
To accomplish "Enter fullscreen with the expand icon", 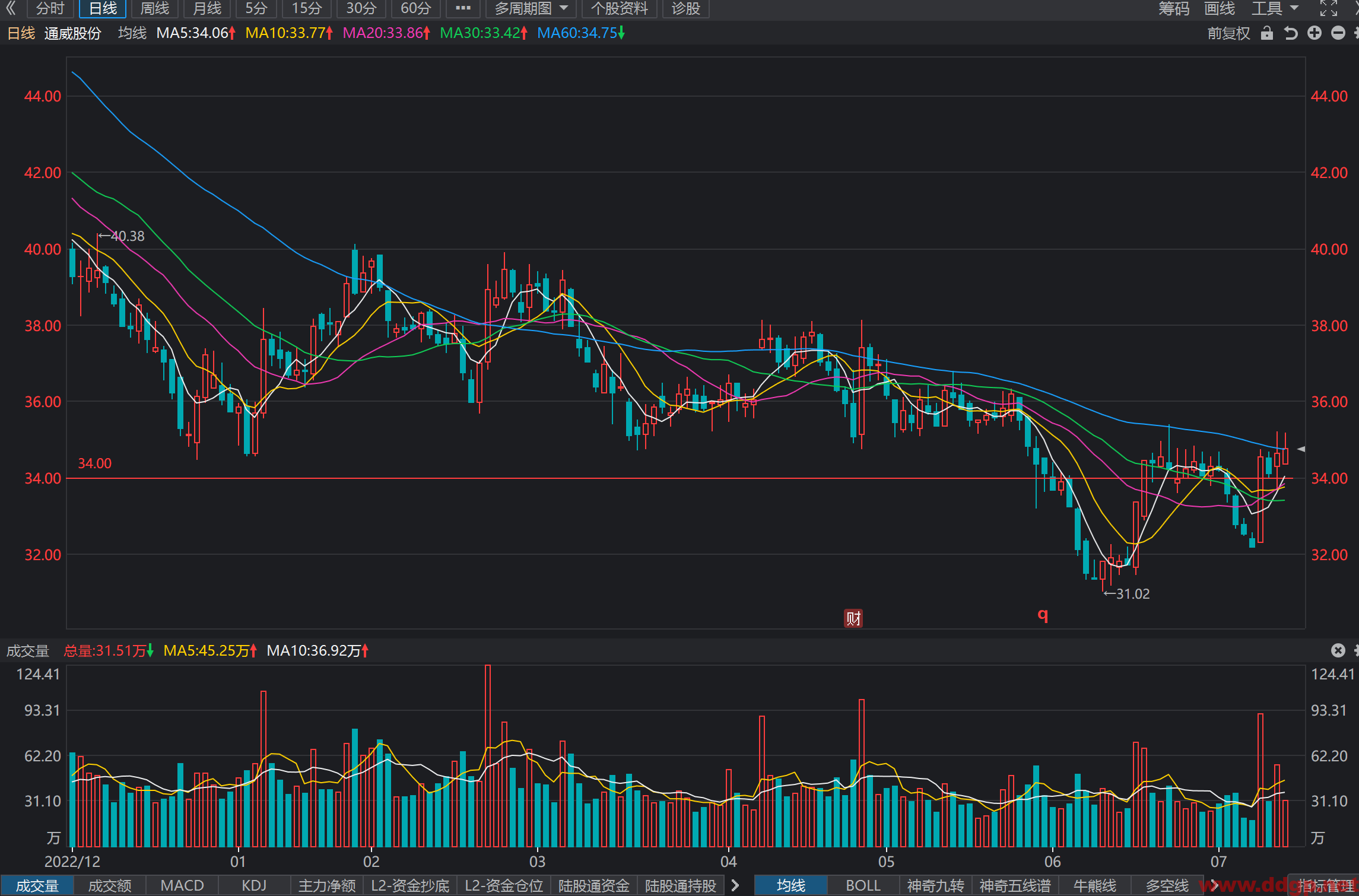I will coord(1329,8).
